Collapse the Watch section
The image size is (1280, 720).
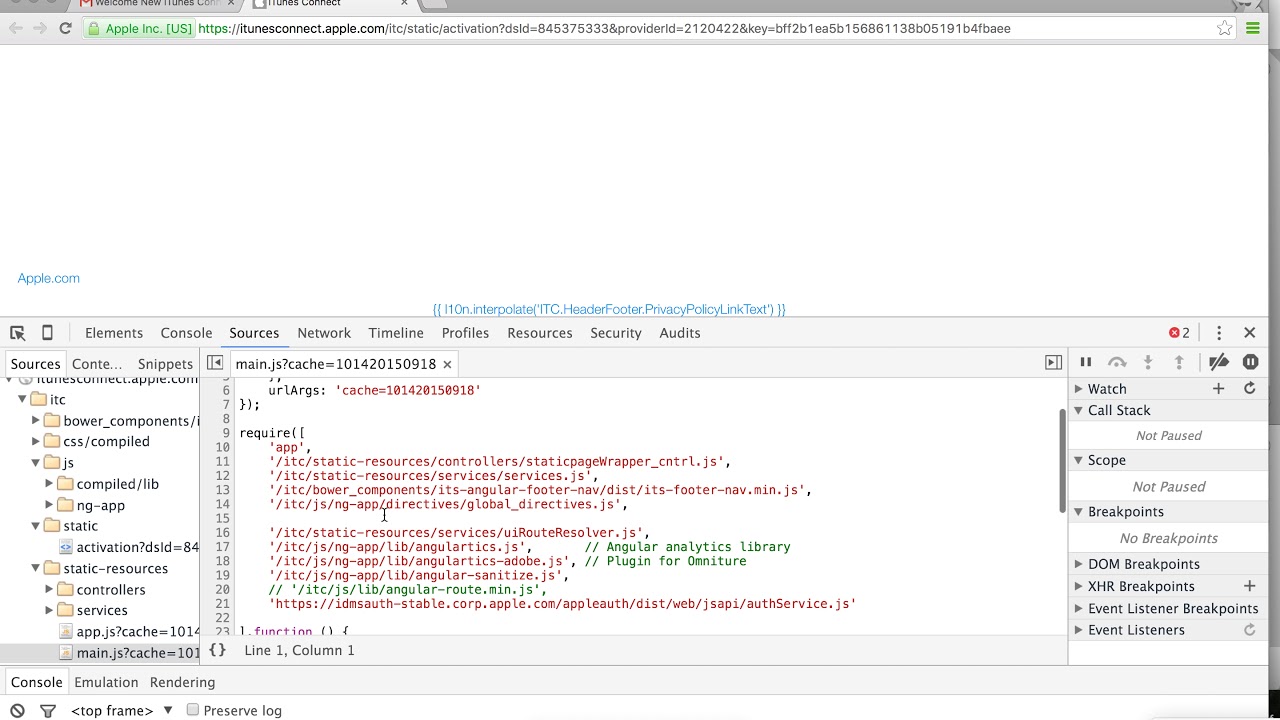click(x=1078, y=388)
